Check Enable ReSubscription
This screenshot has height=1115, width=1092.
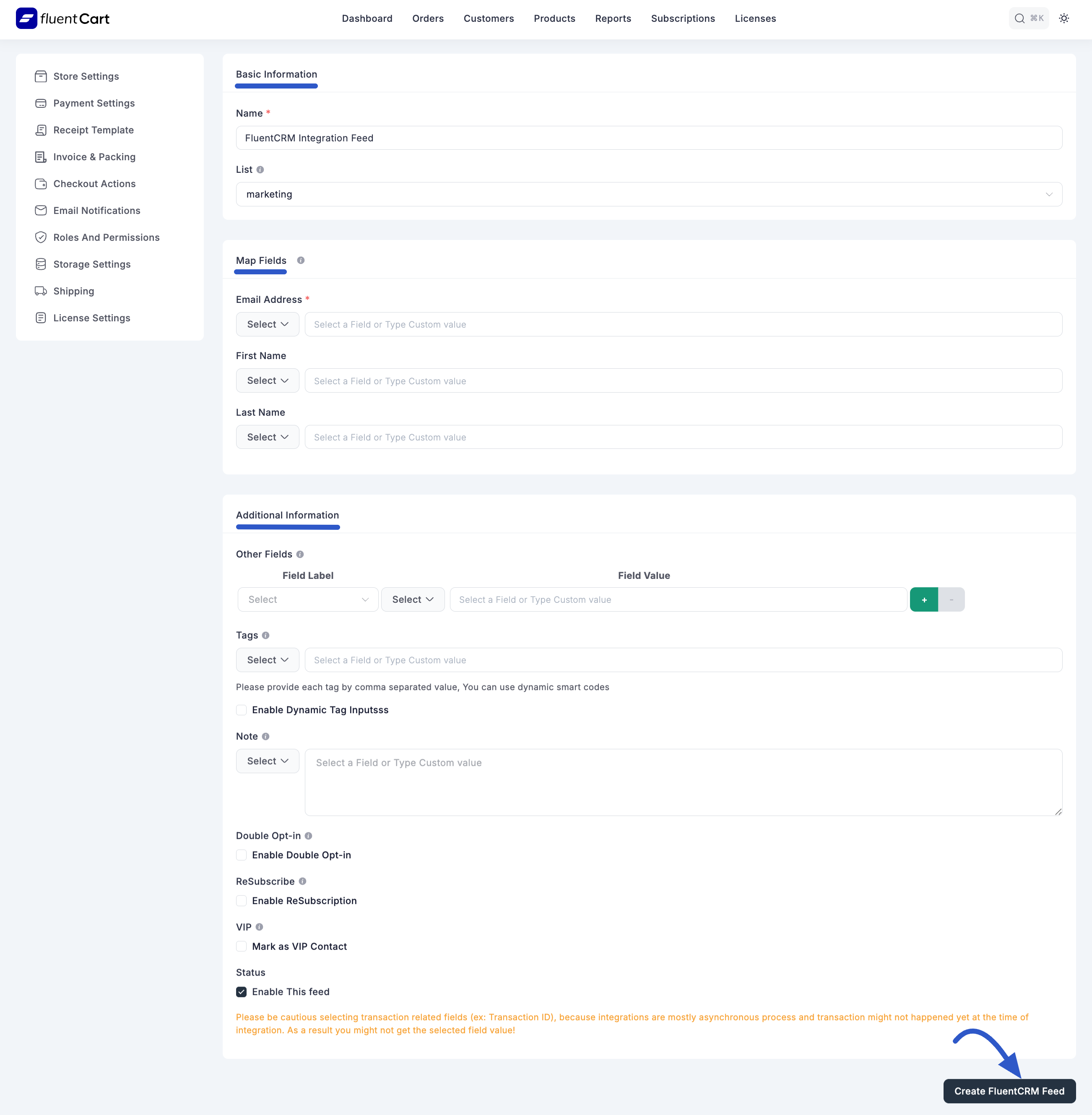tap(242, 901)
